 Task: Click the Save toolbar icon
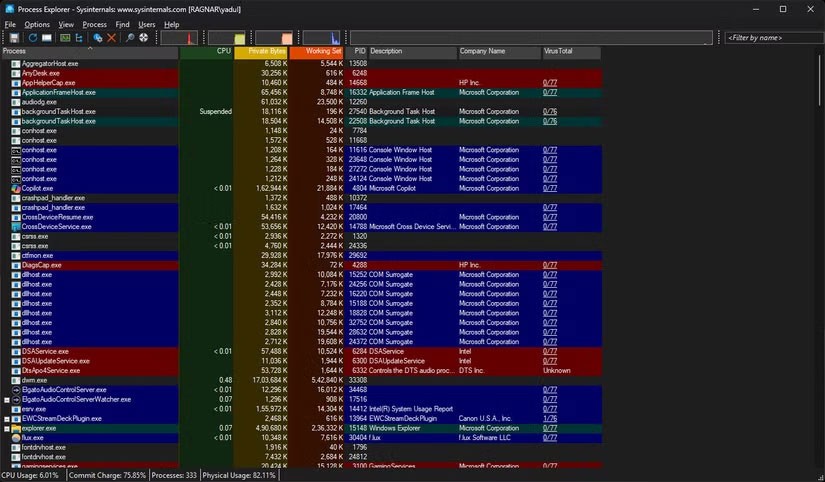[x=14, y=38]
